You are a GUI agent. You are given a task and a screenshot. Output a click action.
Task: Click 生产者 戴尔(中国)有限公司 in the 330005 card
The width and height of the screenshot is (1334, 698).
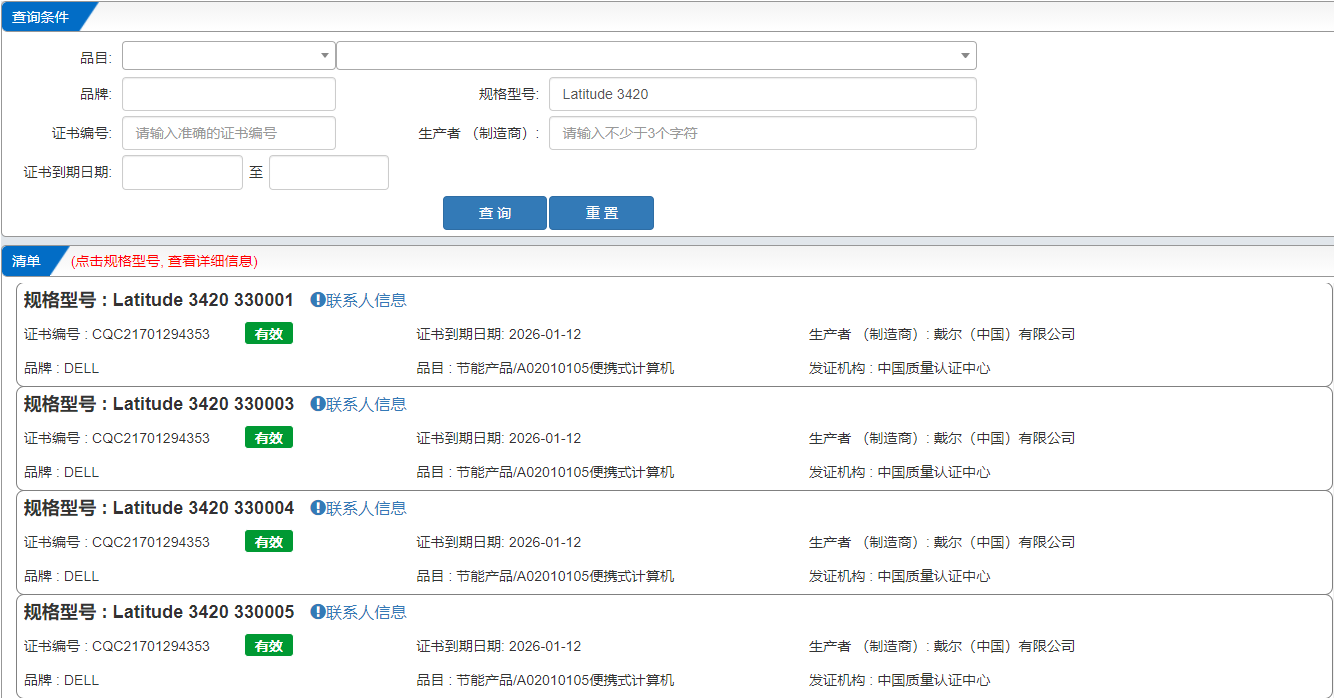942,646
